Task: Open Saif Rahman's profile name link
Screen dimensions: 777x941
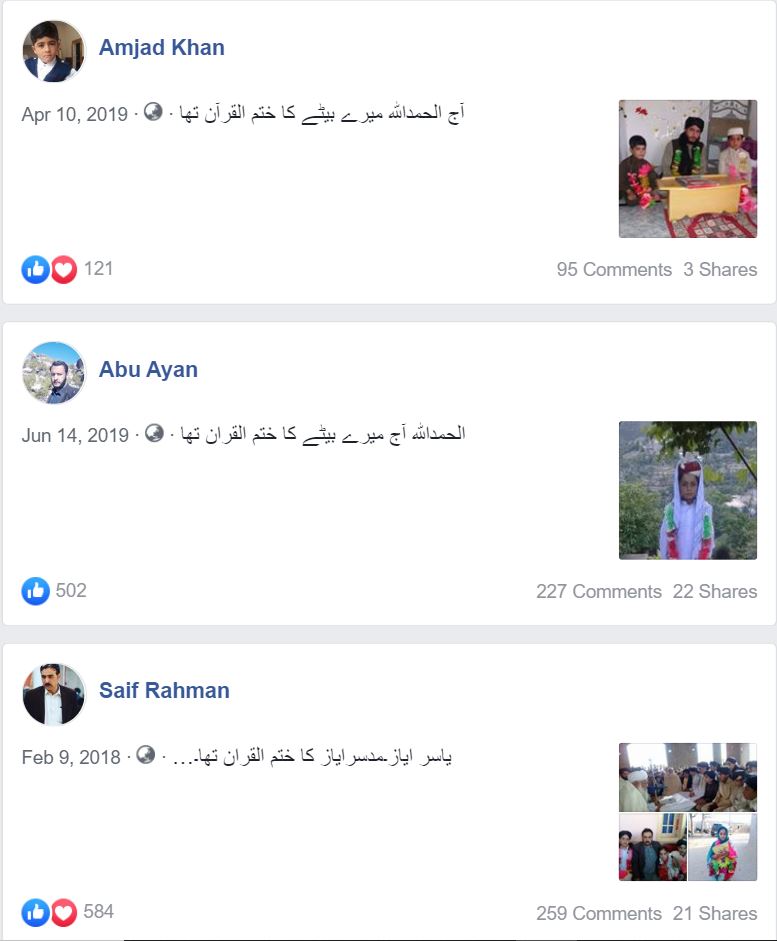Action: pos(164,691)
